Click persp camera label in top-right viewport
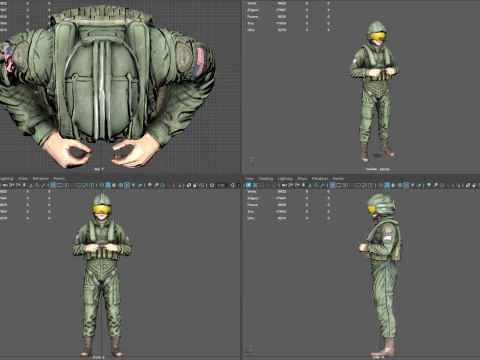This screenshot has height=360, width=480. tap(377, 169)
